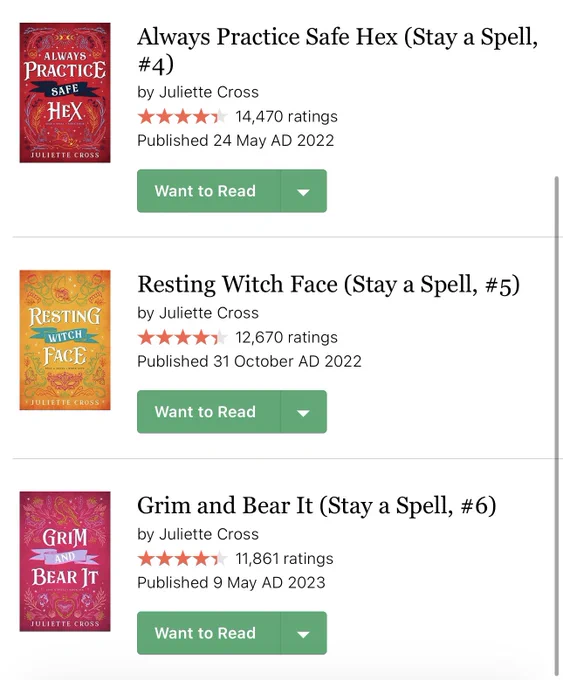The width and height of the screenshot is (563, 680).
Task: Open the Resting Witch Face title link
Action: [x=328, y=284]
